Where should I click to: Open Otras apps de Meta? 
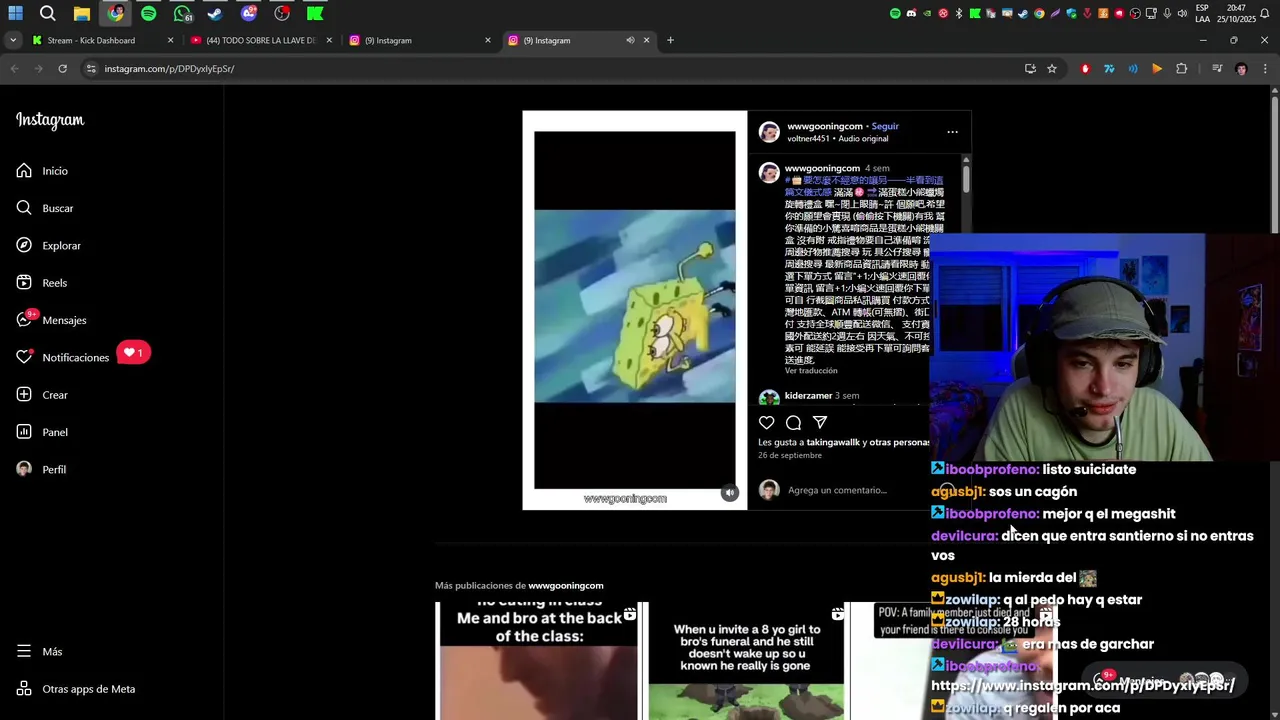tap(75, 689)
